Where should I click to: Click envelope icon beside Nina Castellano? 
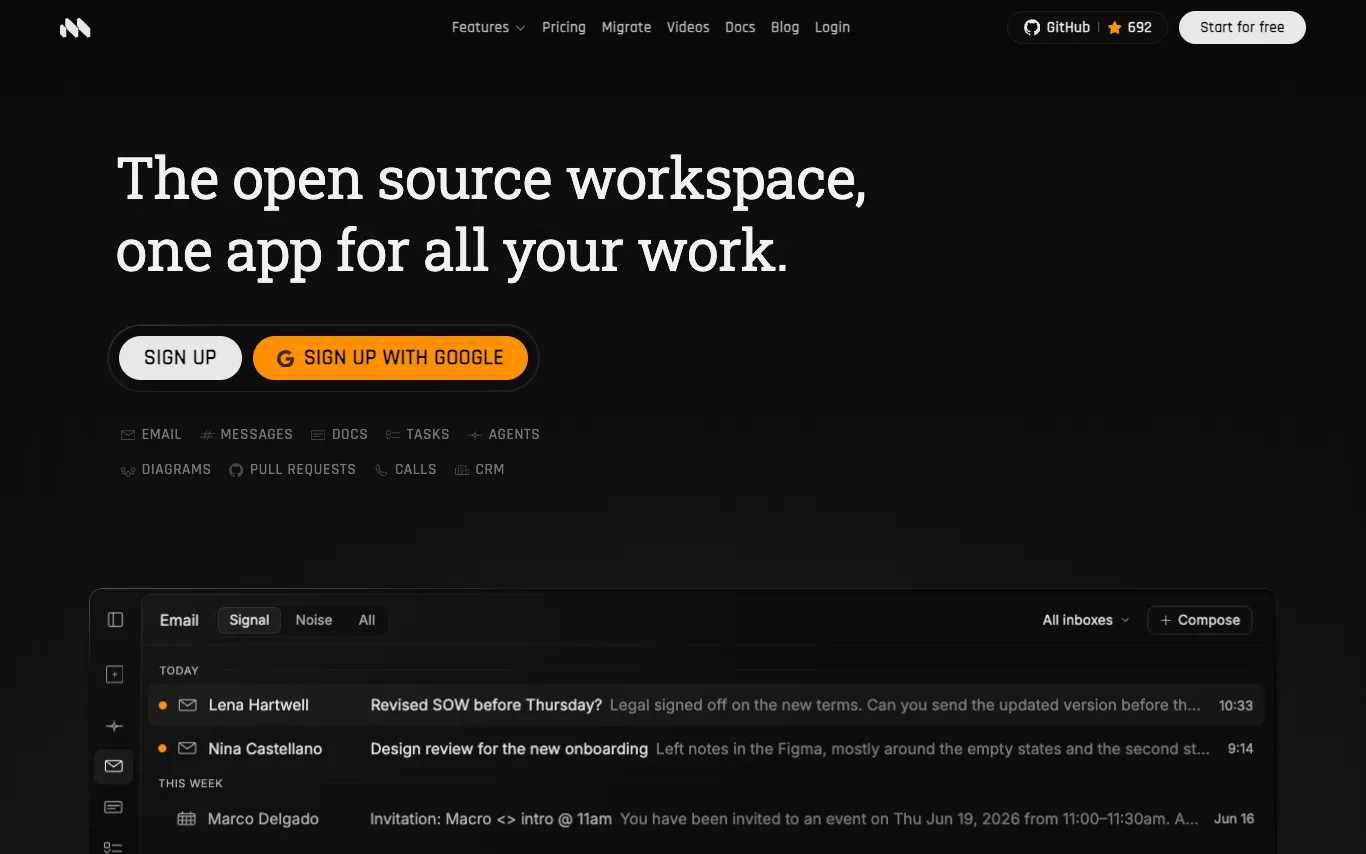[187, 749]
